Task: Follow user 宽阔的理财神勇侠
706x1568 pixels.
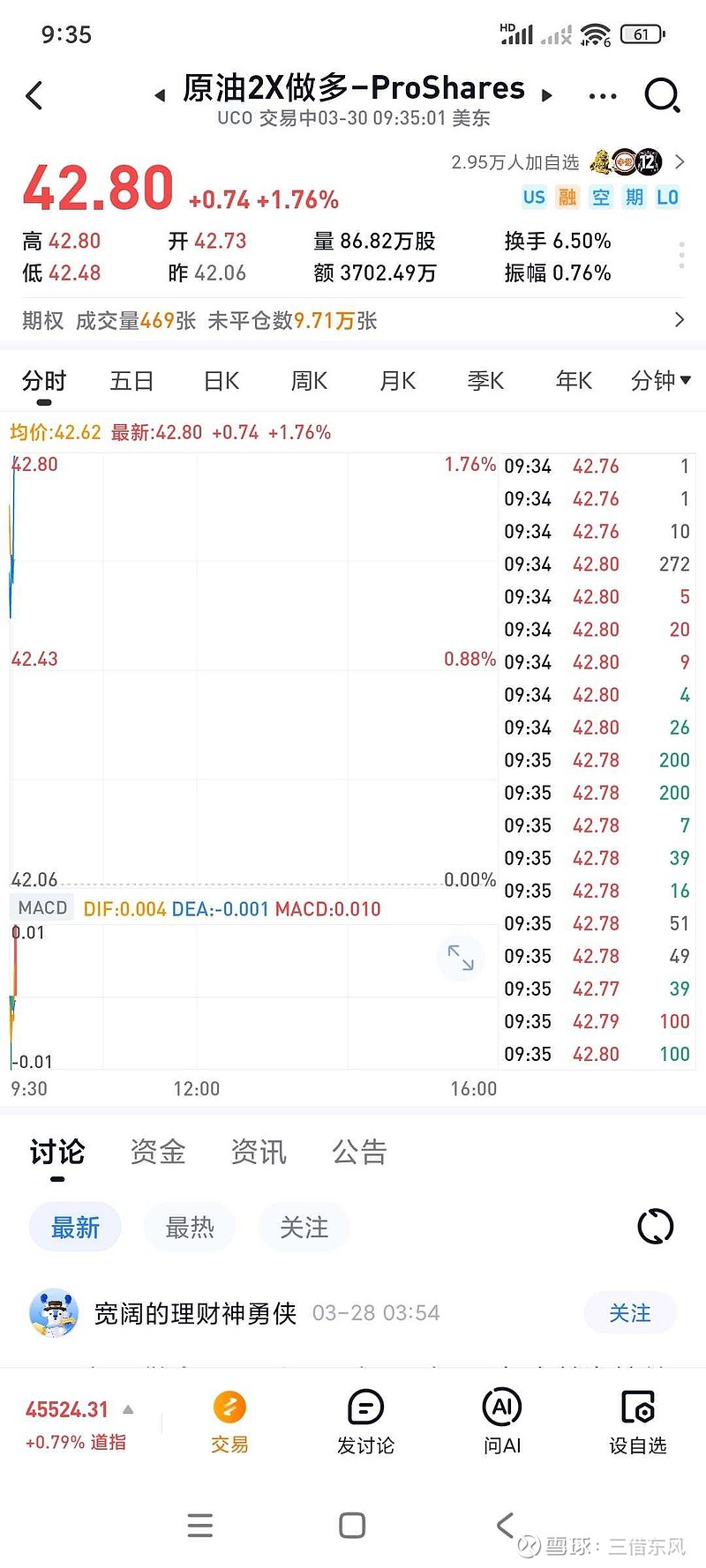Action: click(630, 1313)
